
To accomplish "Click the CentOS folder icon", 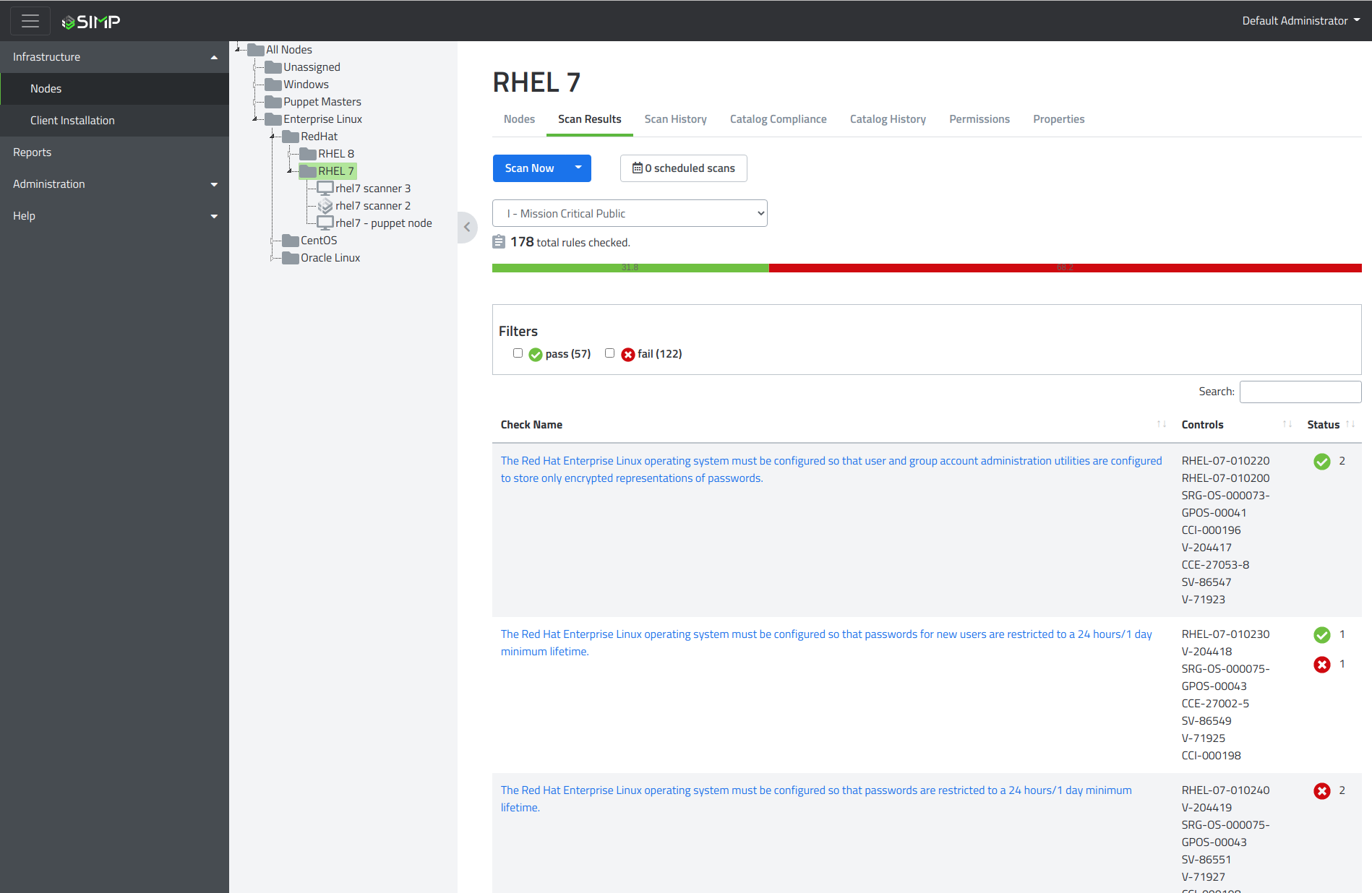I will (291, 241).
